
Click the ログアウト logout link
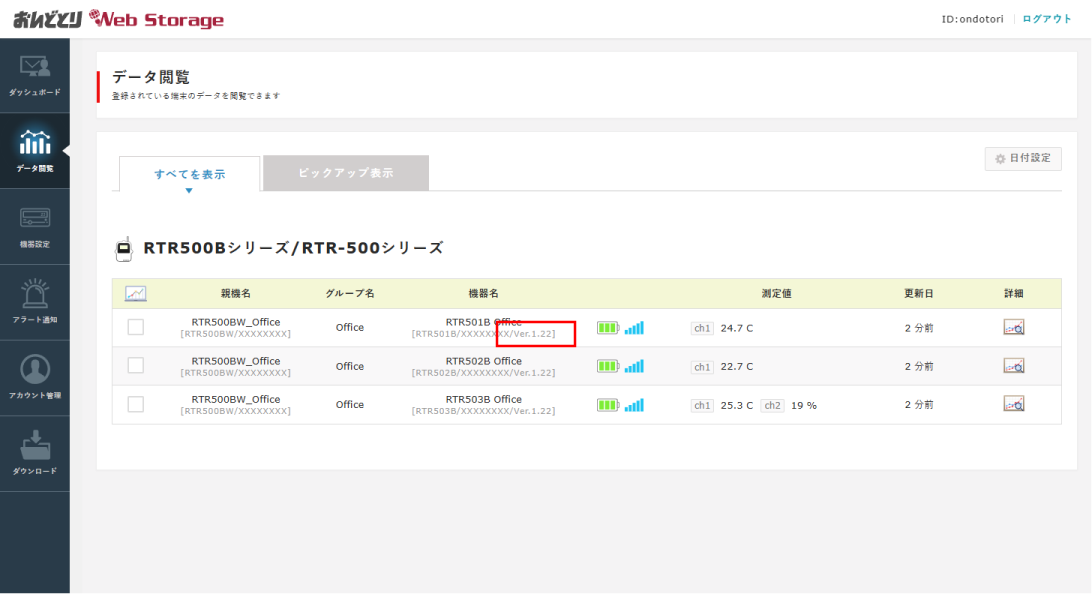pos(1047,19)
